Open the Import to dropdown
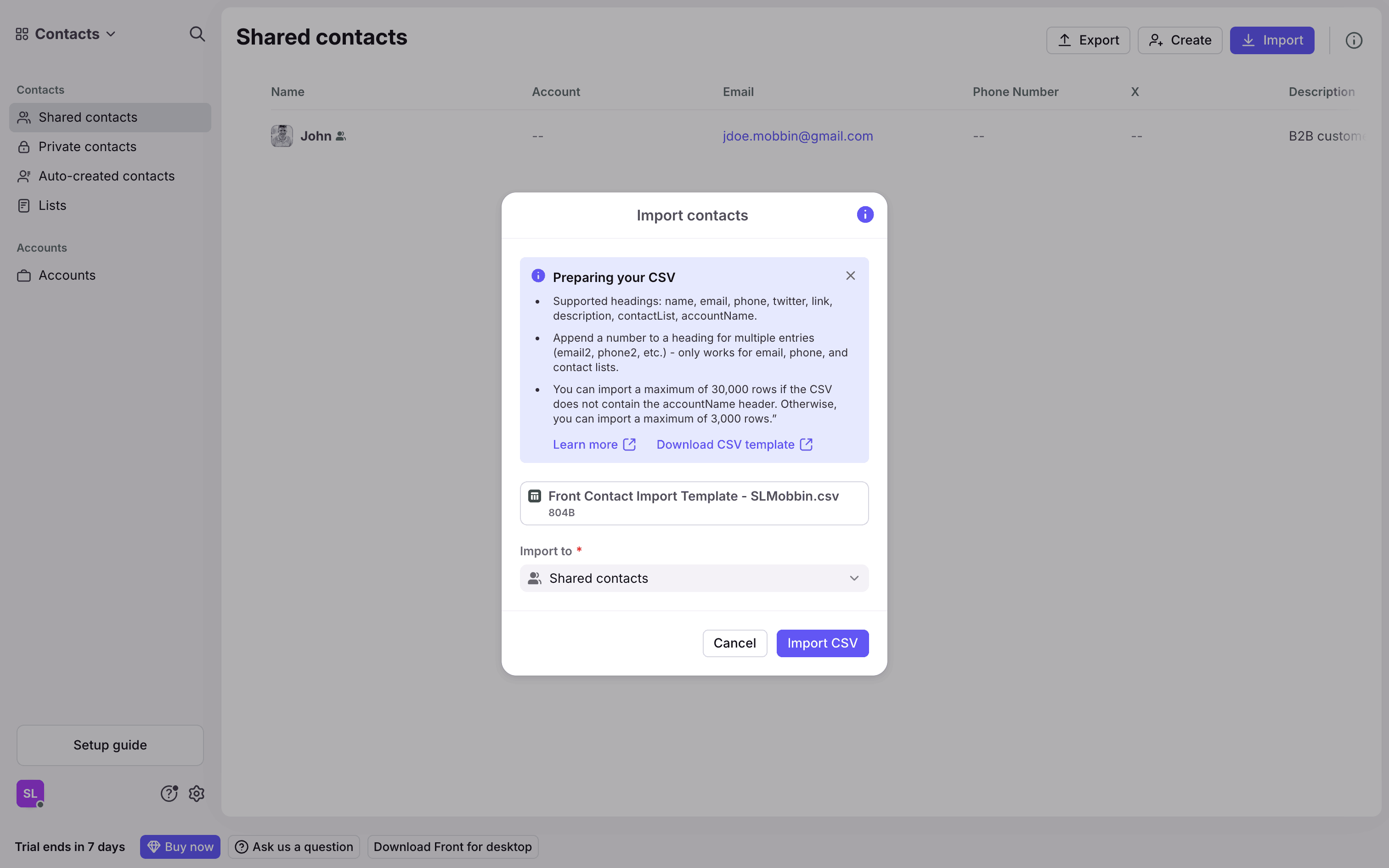Image resolution: width=1389 pixels, height=868 pixels. [694, 578]
